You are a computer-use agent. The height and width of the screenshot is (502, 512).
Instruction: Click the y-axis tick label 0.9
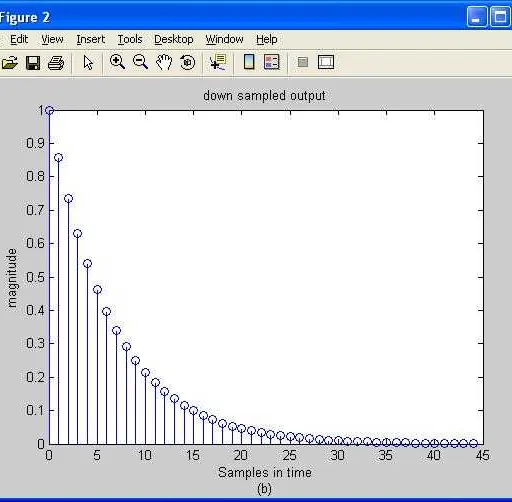(x=35, y=143)
